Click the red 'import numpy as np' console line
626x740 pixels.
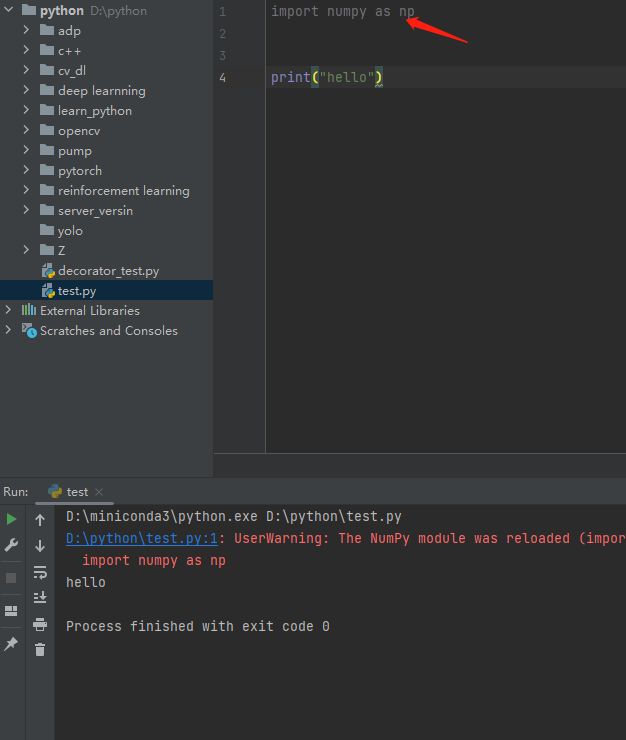pyautogui.click(x=154, y=560)
